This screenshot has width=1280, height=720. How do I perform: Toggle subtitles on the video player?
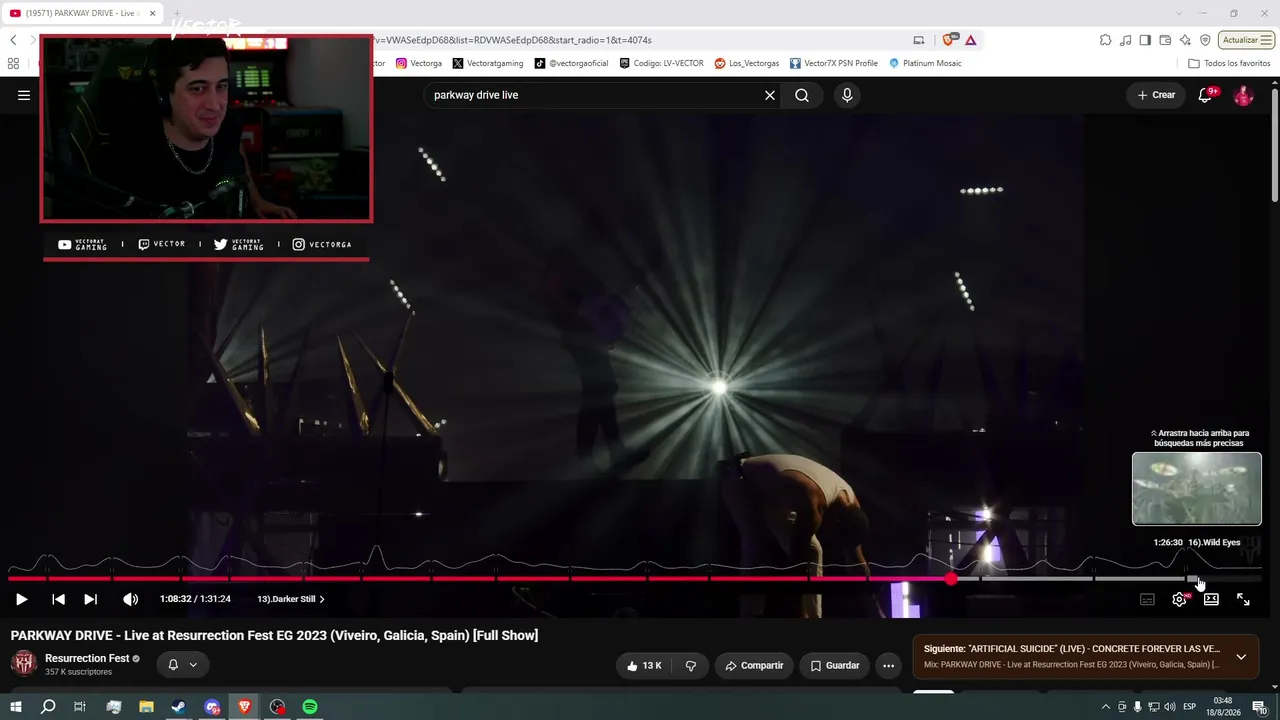[x=1147, y=599]
